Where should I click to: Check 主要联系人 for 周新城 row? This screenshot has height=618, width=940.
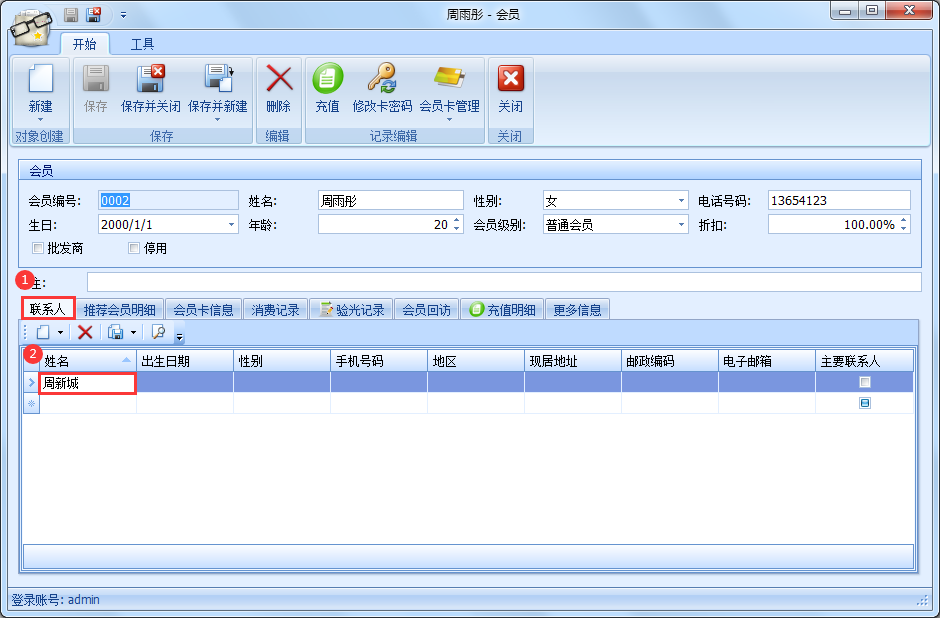pos(865,382)
